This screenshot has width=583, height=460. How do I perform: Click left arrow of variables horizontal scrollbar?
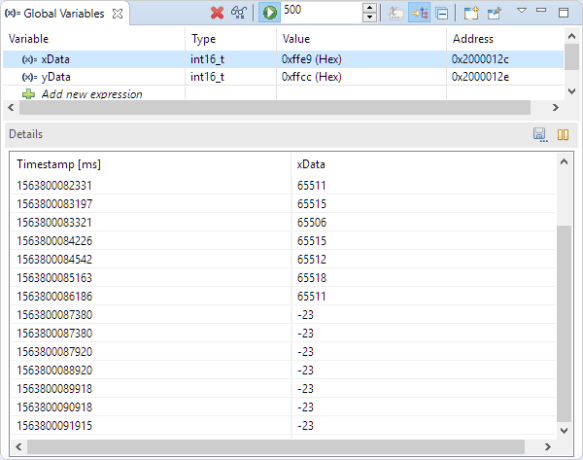11,107
